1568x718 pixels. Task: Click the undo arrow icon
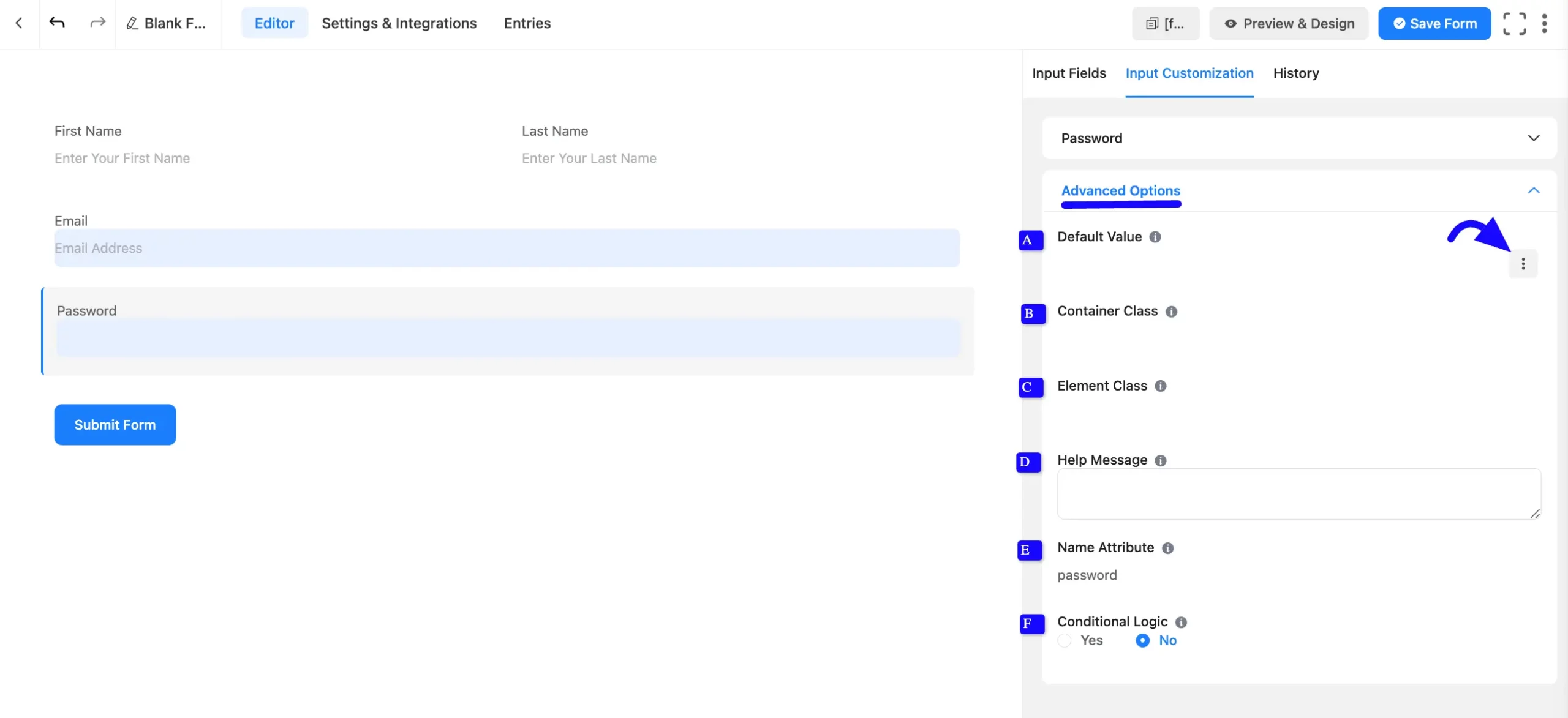pyautogui.click(x=57, y=23)
